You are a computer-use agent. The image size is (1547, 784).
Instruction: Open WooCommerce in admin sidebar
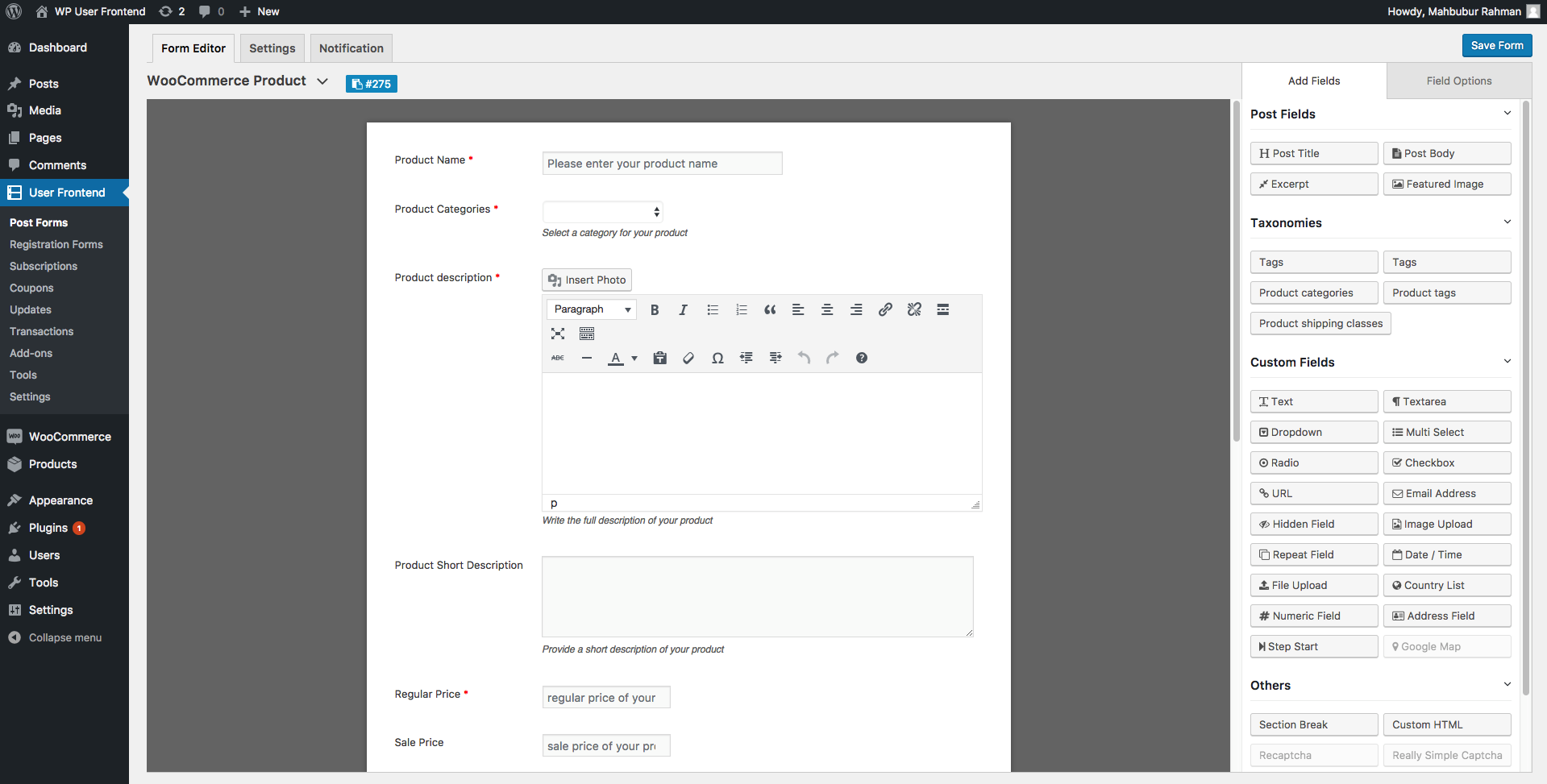(x=64, y=437)
